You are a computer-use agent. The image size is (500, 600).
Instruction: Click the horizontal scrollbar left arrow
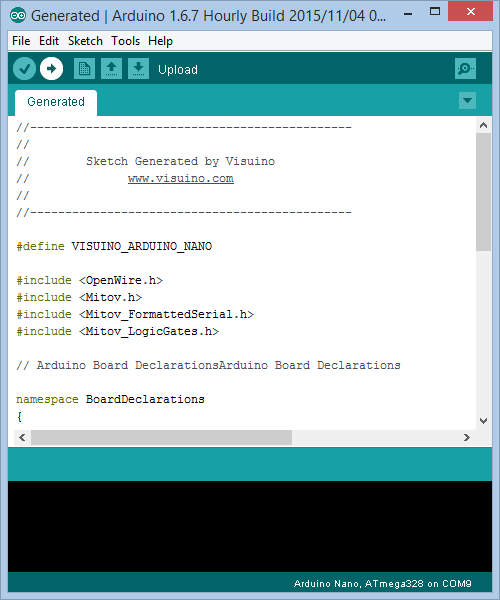[22, 437]
